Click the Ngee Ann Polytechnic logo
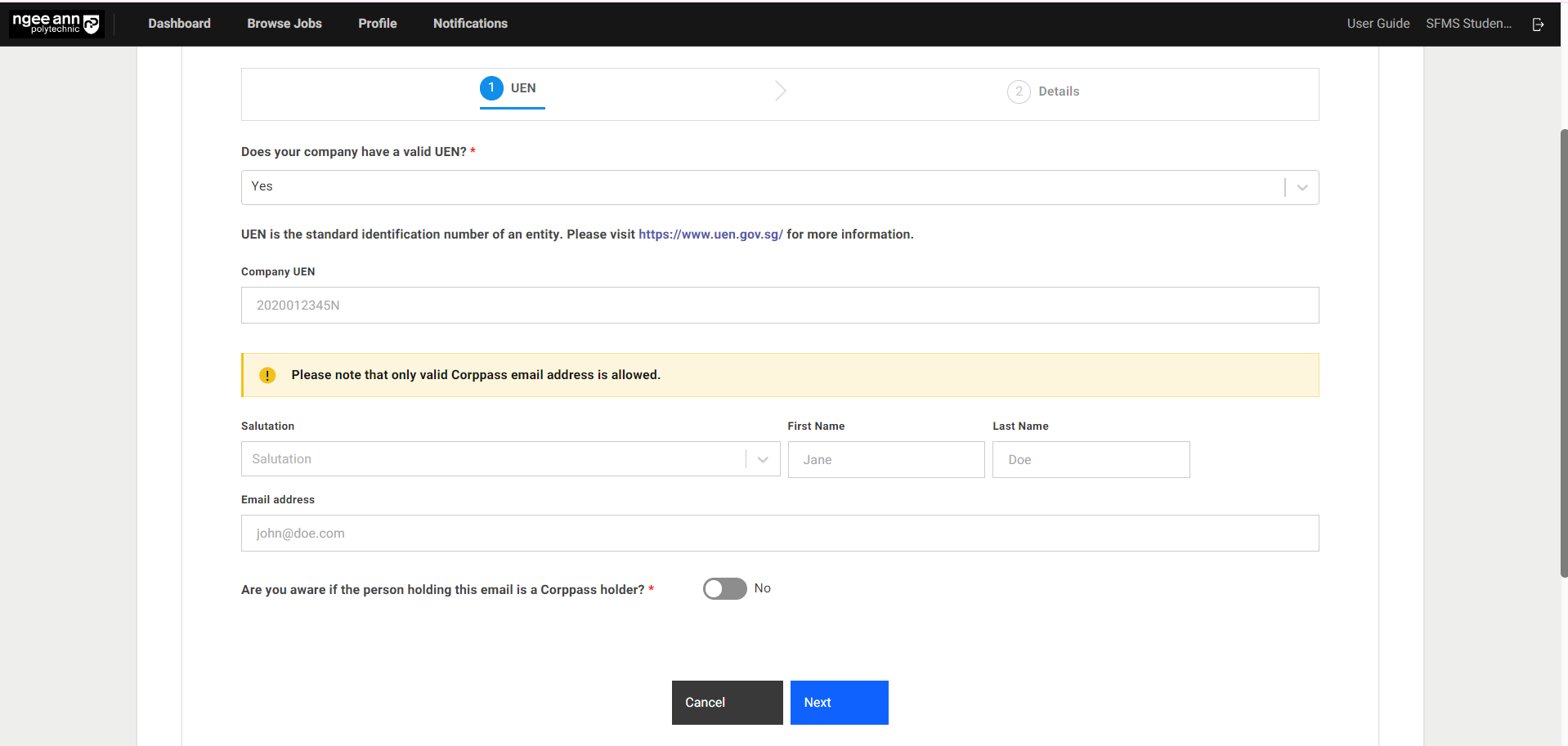Viewport: 1568px width, 746px height. pyautogui.click(x=56, y=24)
